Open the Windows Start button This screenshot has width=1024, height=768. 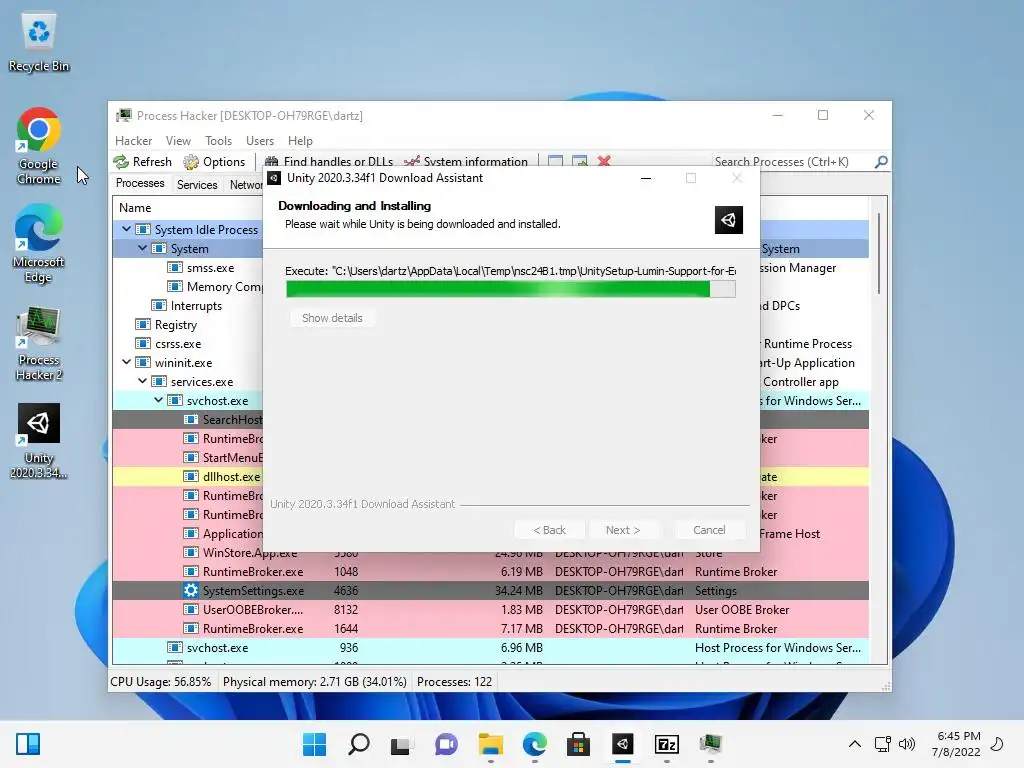click(x=315, y=744)
